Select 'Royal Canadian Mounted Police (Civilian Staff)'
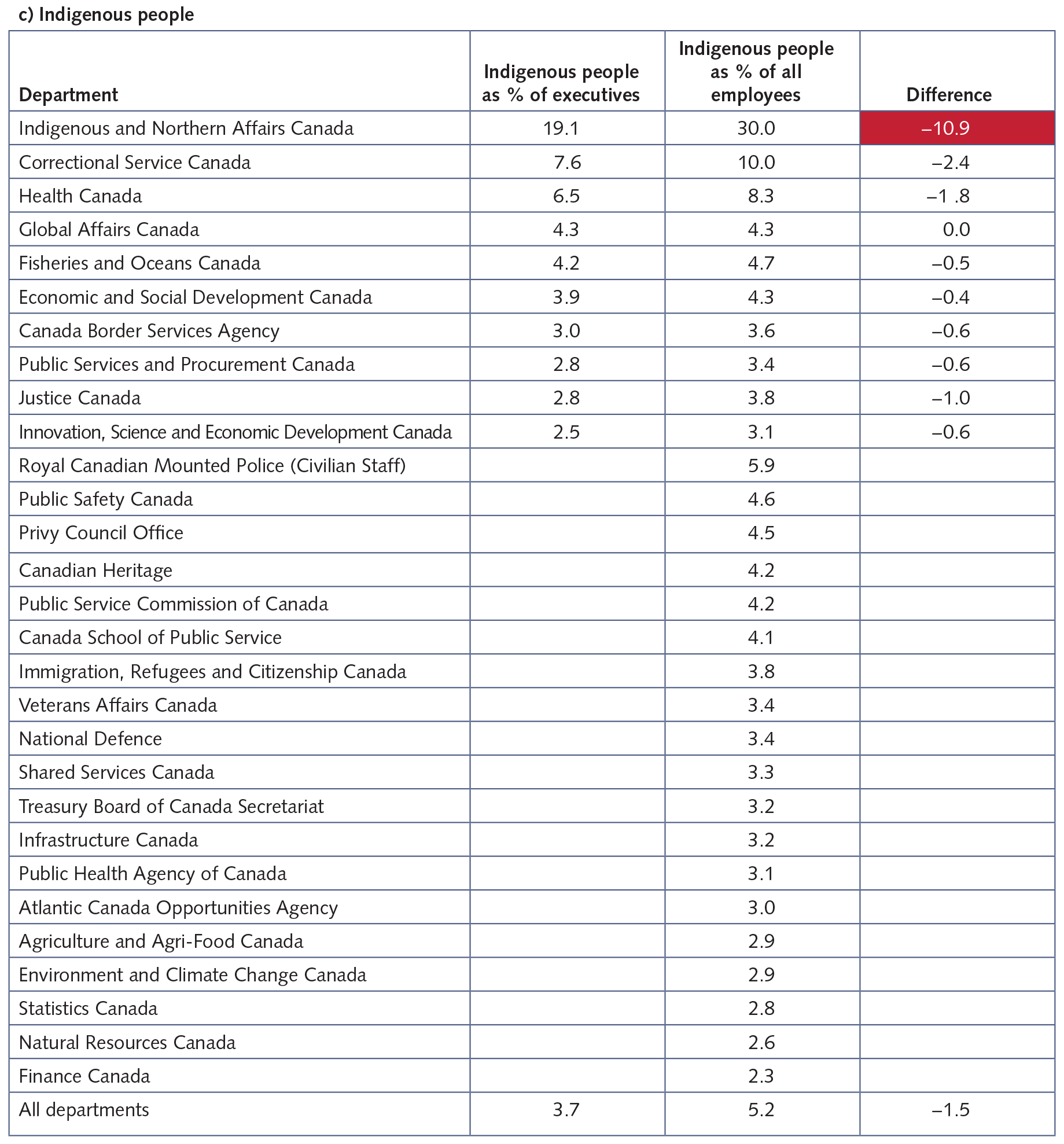This screenshot has width=1064, height=1144. click(212, 465)
